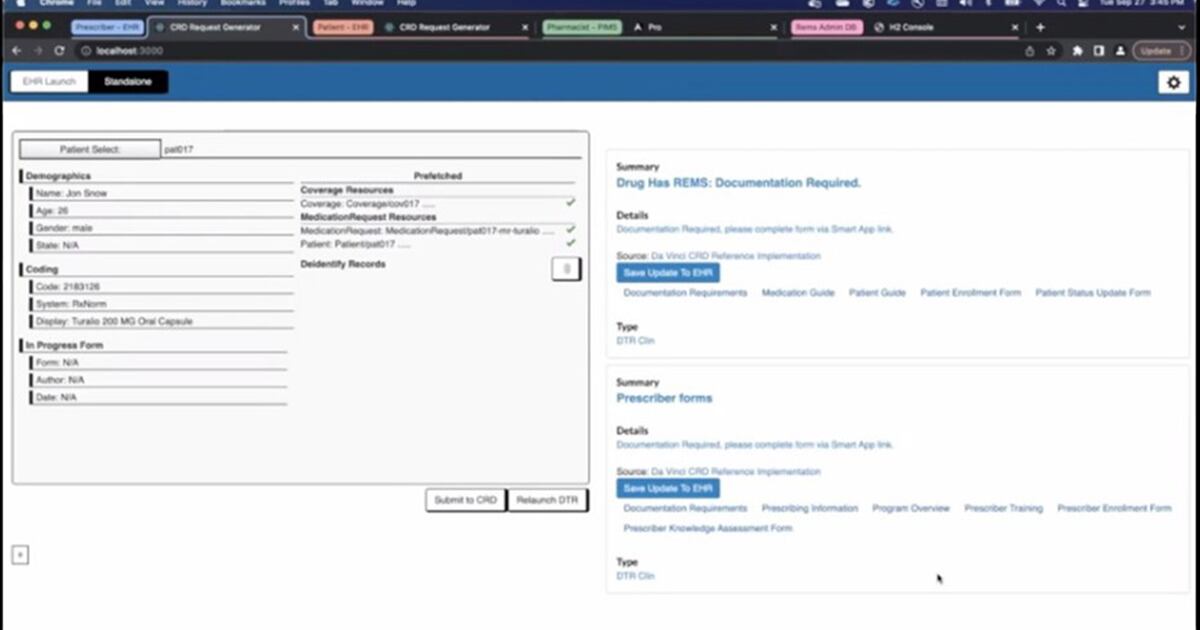The height and width of the screenshot is (630, 1200).
Task: Open the Program Overview link
Action: 911,508
